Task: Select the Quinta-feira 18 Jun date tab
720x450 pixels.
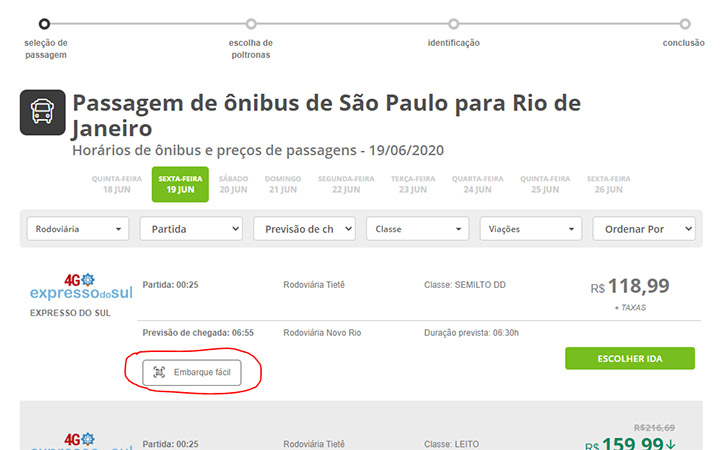Action: [117, 184]
